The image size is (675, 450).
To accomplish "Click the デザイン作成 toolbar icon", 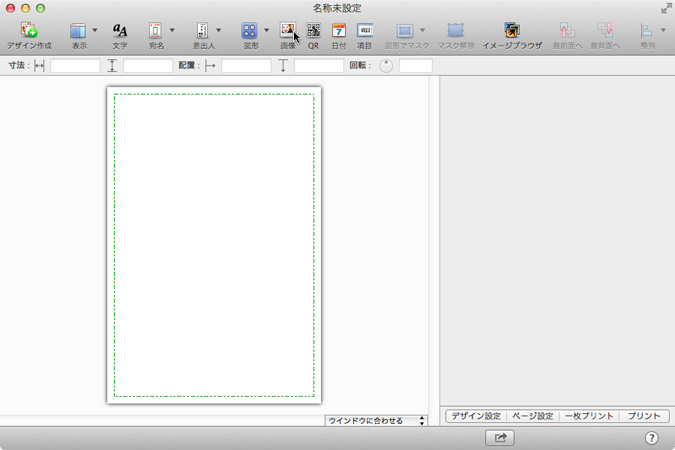I will tap(29, 32).
